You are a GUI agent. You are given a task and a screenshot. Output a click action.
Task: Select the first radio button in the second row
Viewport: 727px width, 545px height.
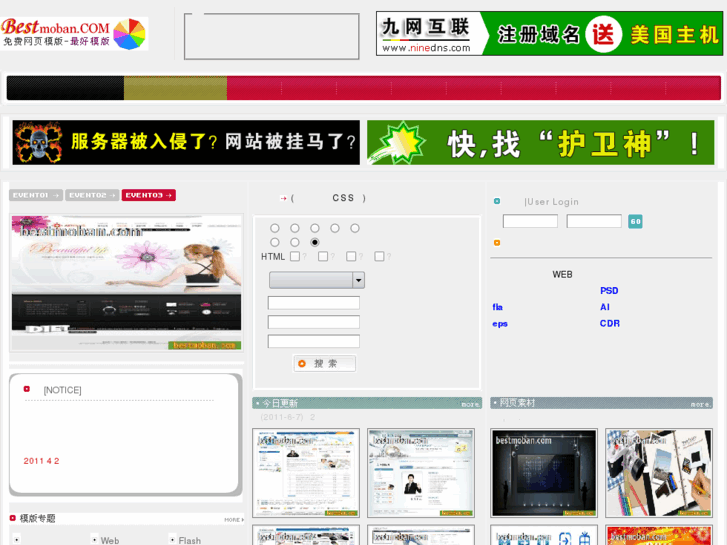[275, 242]
